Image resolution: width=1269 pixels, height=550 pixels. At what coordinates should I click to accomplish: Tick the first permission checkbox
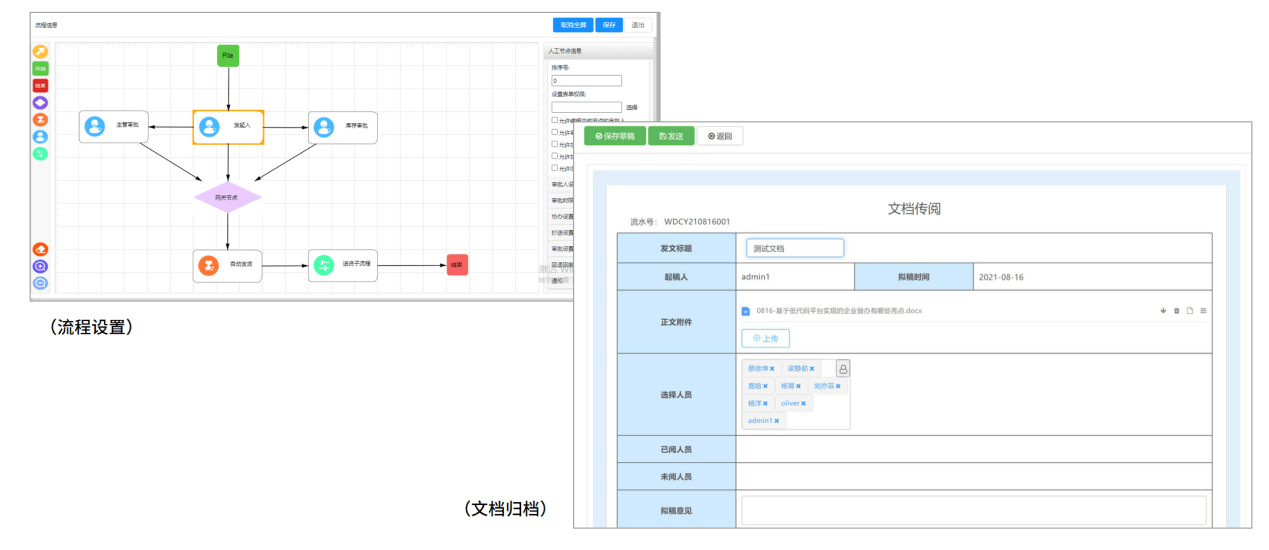click(x=555, y=120)
